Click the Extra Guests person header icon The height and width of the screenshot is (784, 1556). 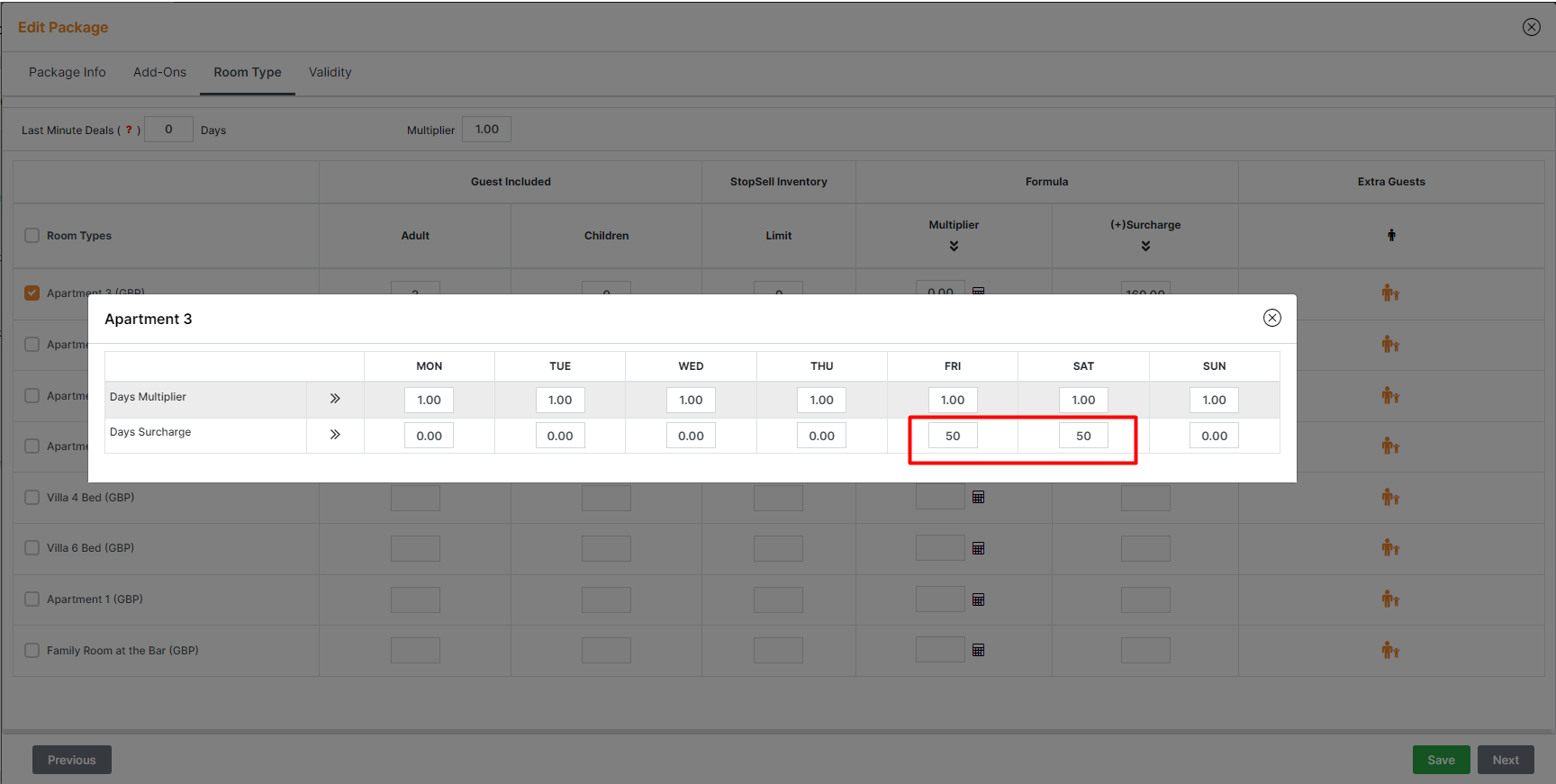pos(1391,235)
